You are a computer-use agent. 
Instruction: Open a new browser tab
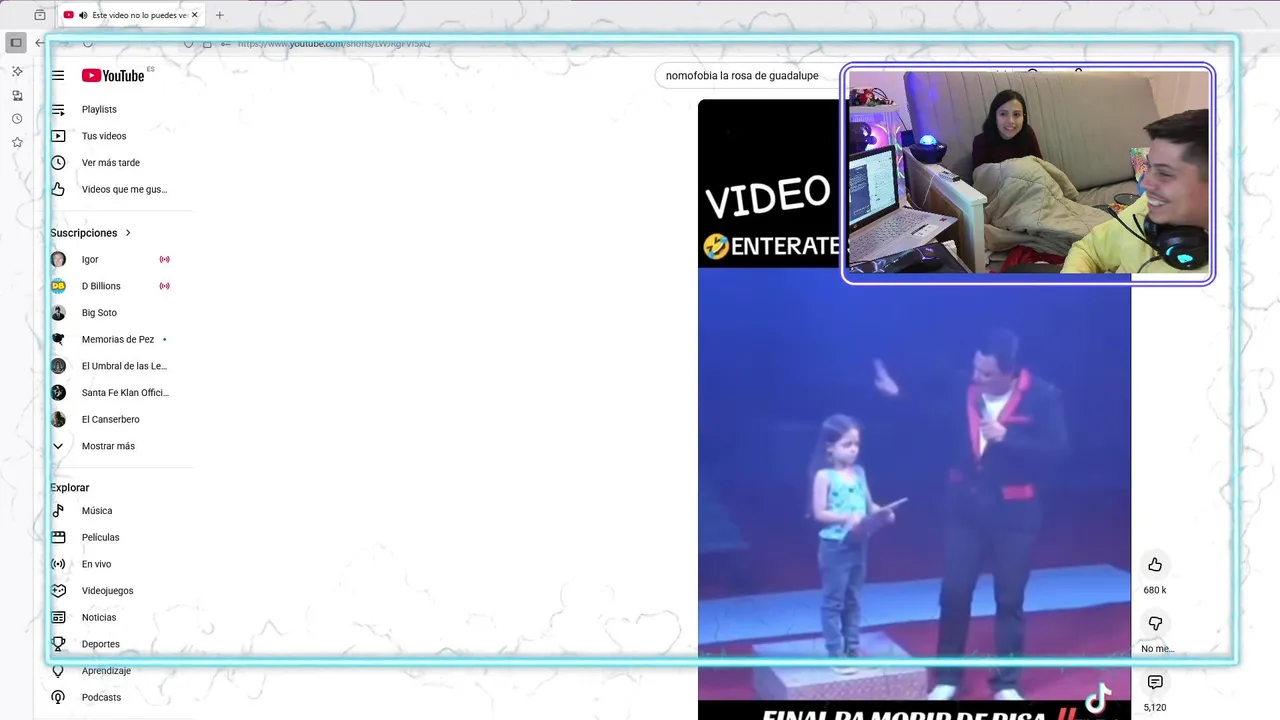[x=220, y=15]
